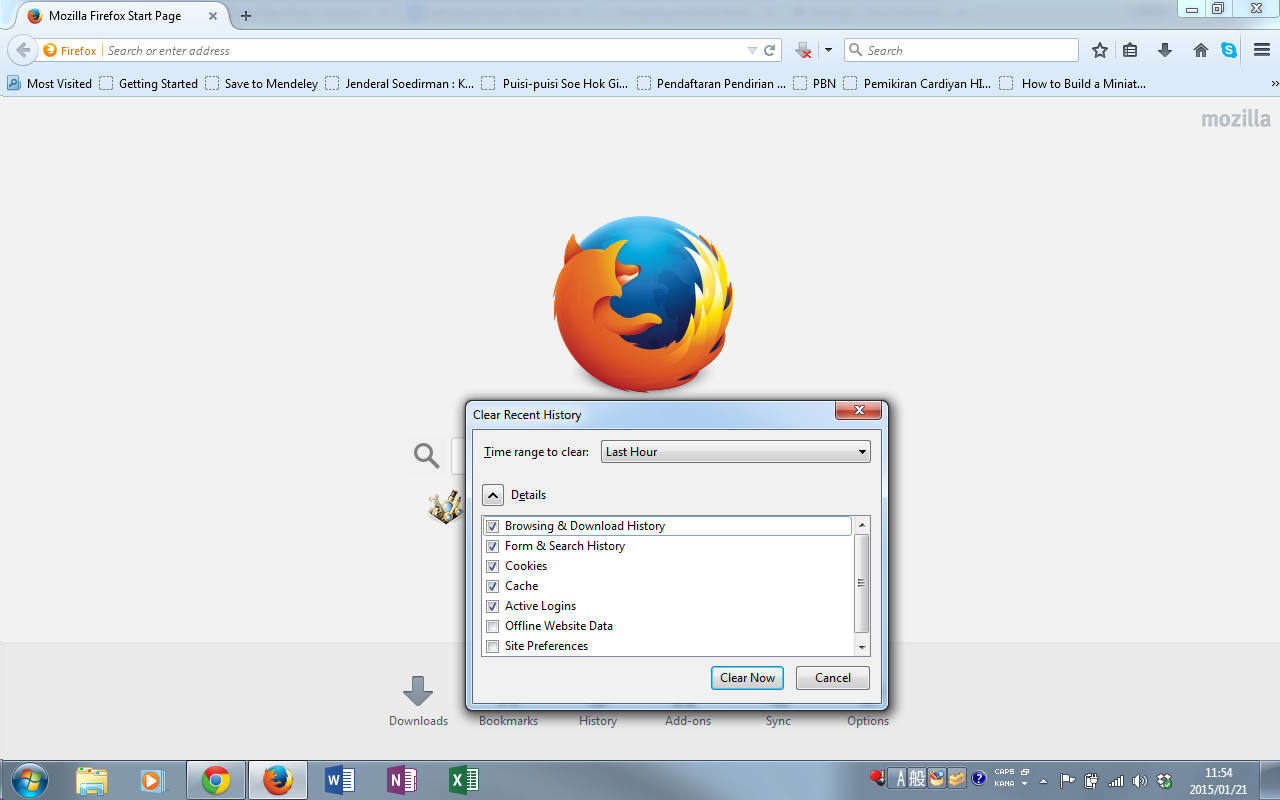
Task: Open Most Visited bookmarks menu
Action: (x=50, y=84)
